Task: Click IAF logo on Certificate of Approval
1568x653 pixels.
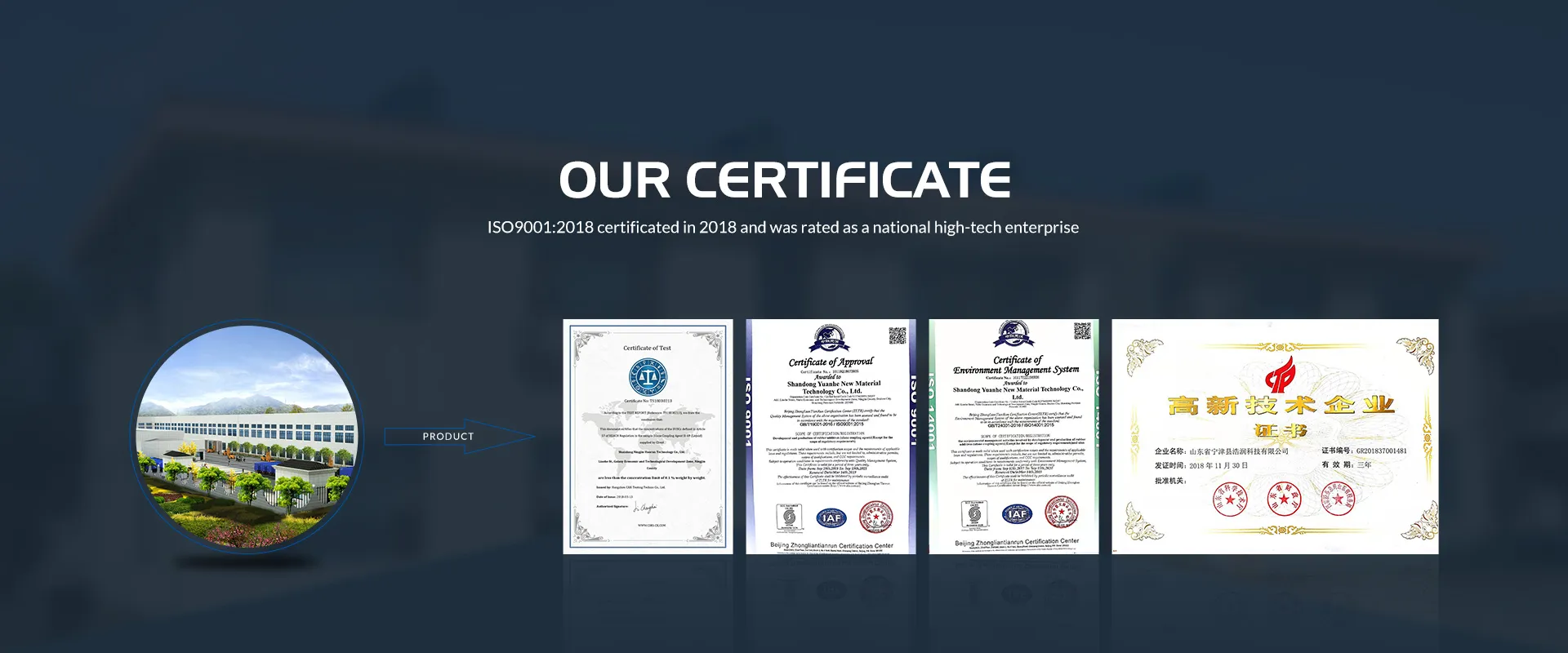Action: [x=831, y=518]
